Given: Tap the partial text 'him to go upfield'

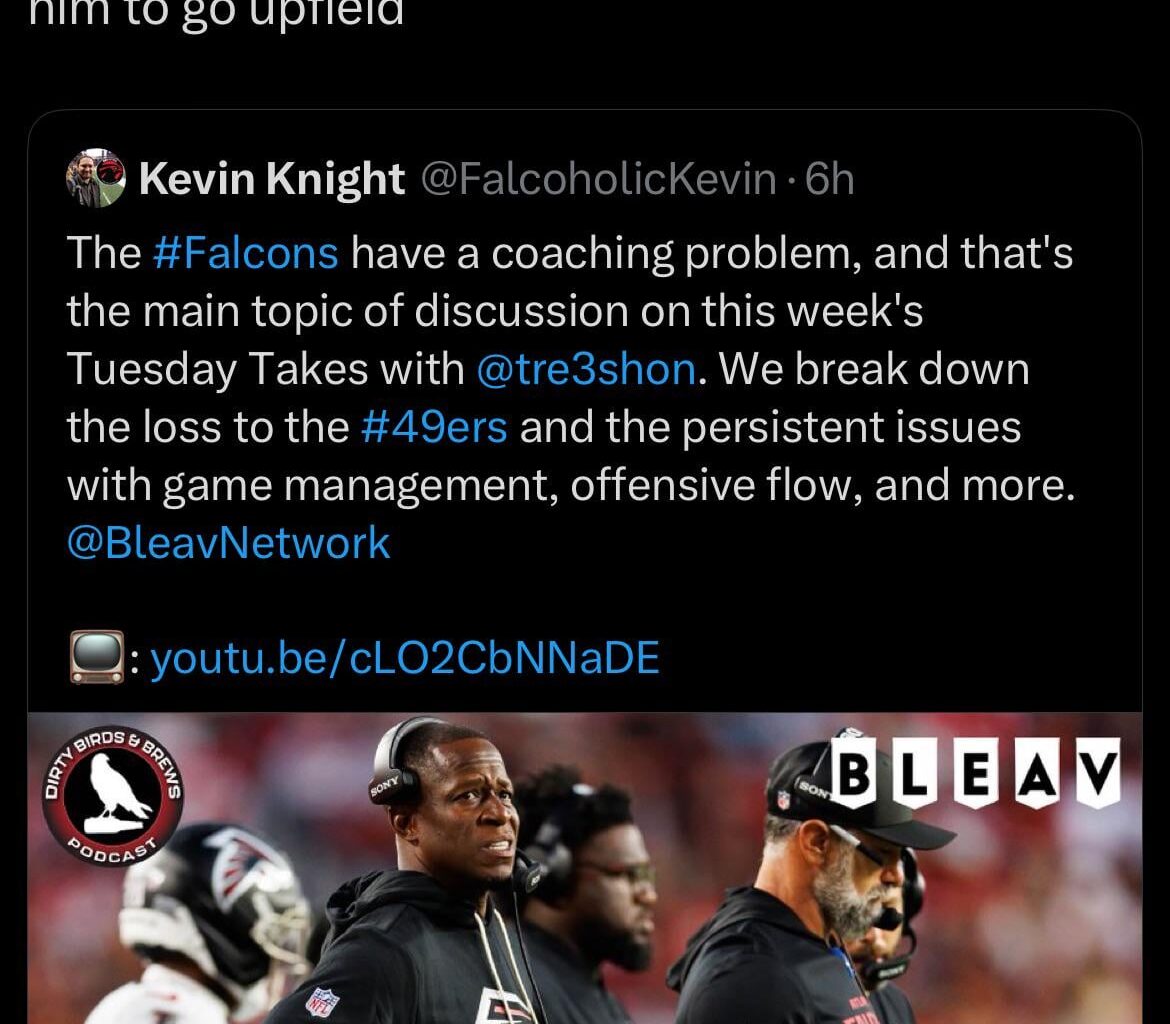Looking at the screenshot, I should 216,13.
